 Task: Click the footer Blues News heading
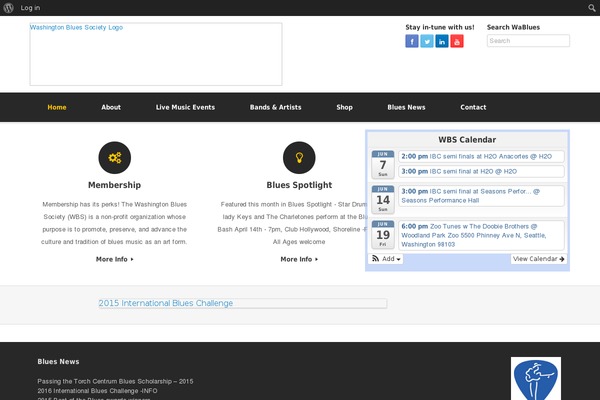click(x=58, y=361)
